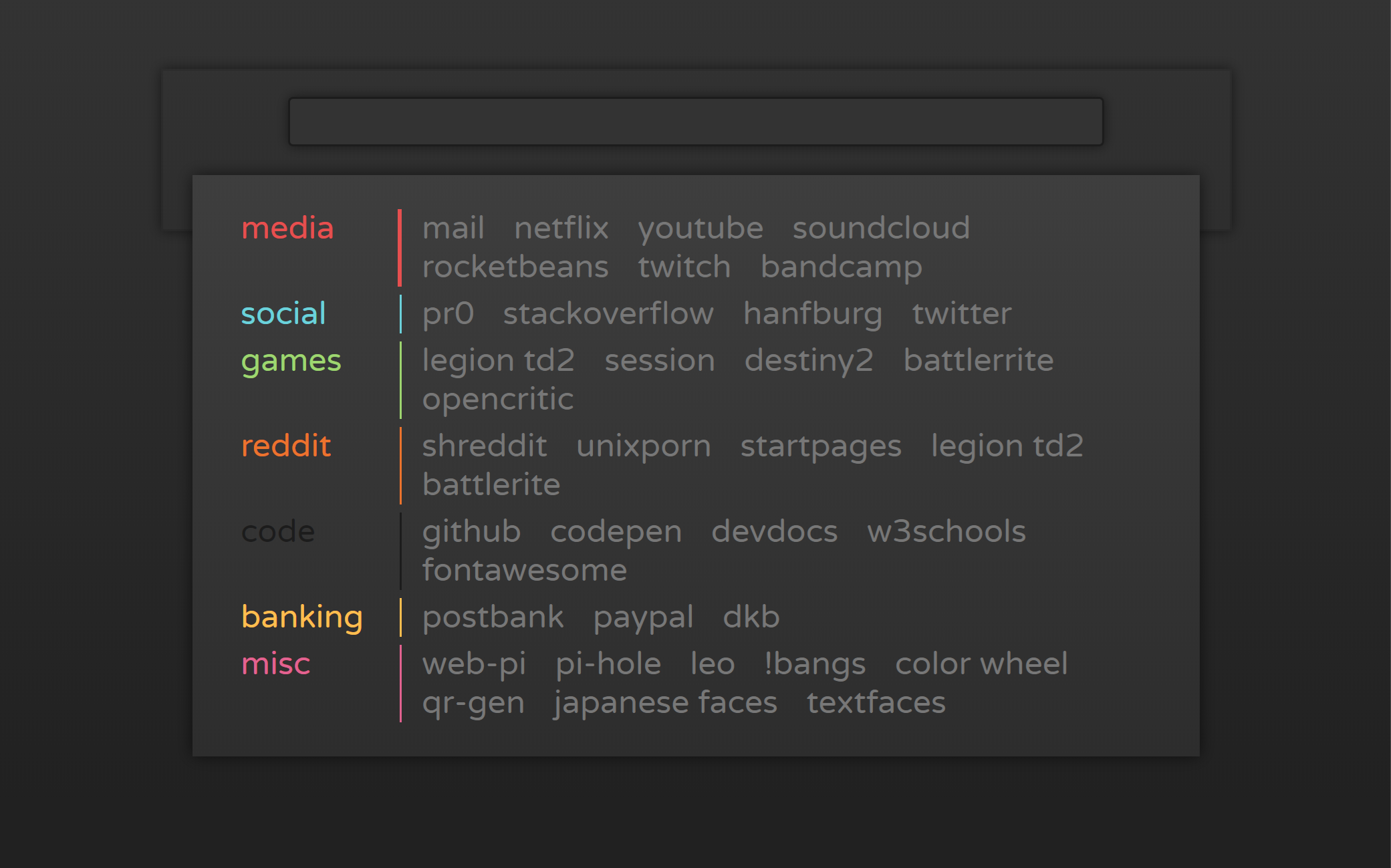Image resolution: width=1391 pixels, height=868 pixels.
Task: Click the soundcloud link
Action: 880,228
